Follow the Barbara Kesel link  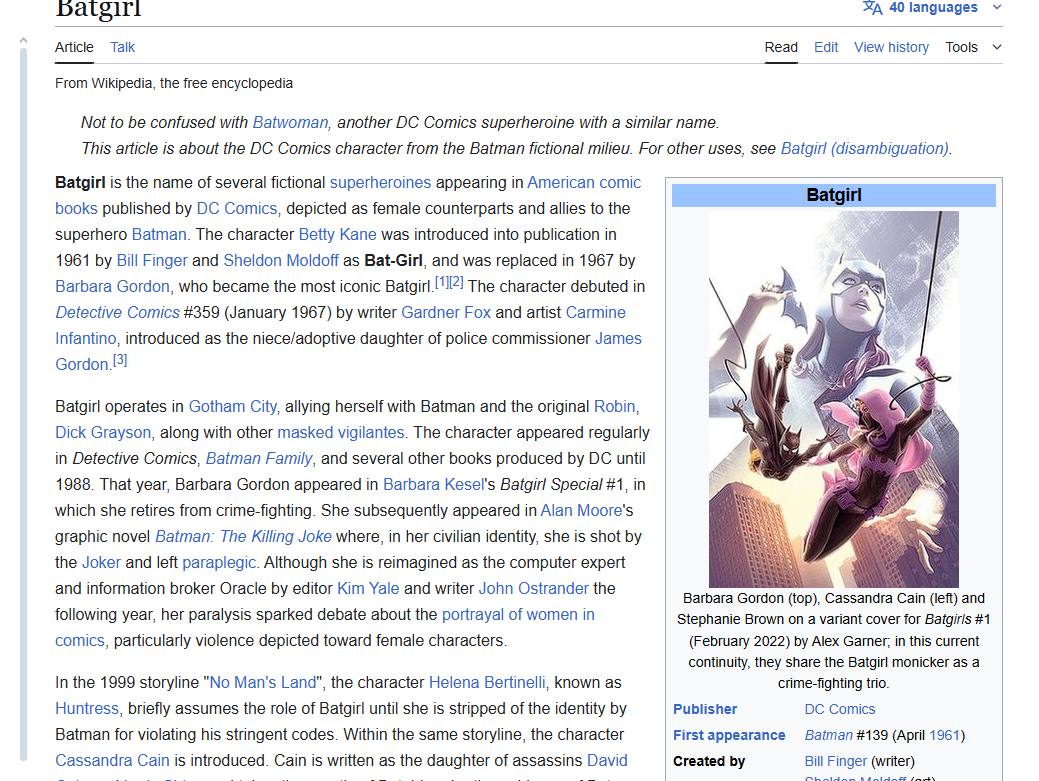pyautogui.click(x=433, y=484)
